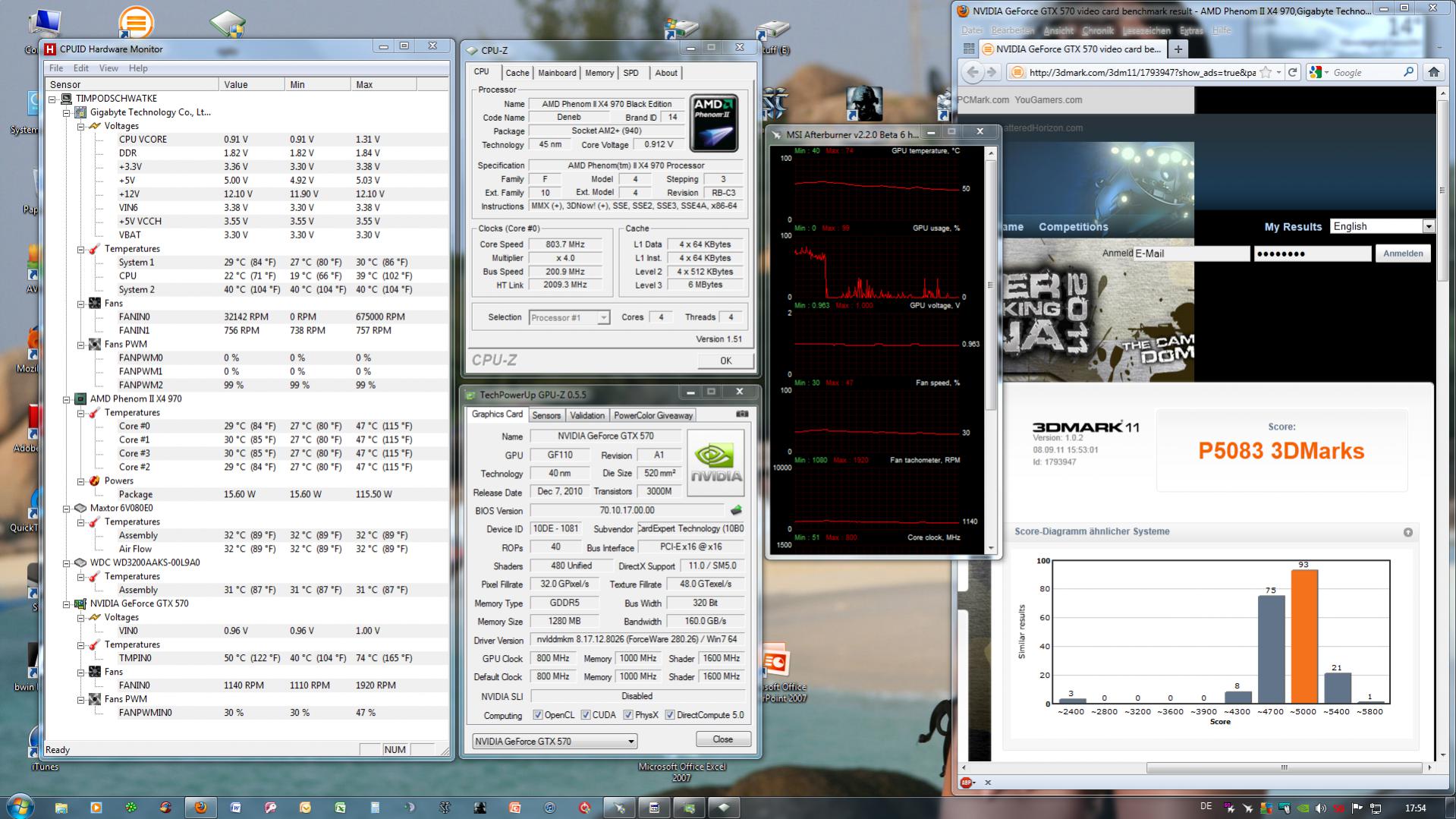Open NVIDIA tray icon

(1303, 808)
